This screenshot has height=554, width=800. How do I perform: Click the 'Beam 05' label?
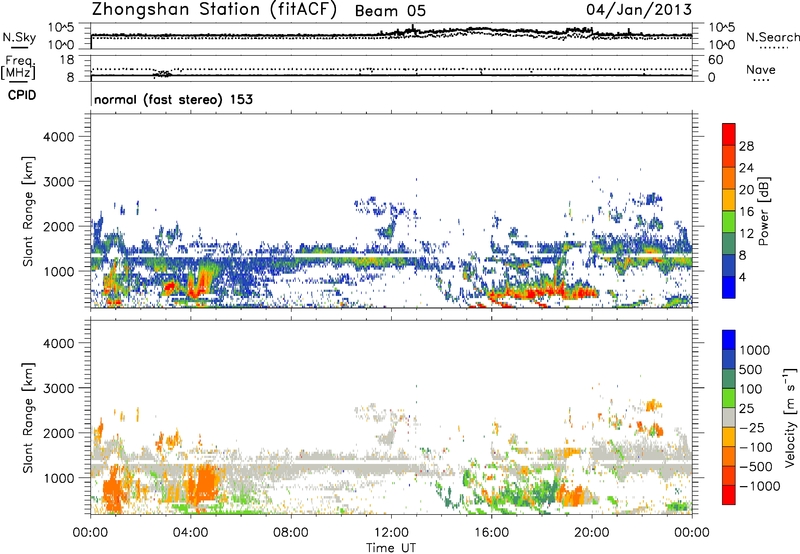(x=390, y=11)
